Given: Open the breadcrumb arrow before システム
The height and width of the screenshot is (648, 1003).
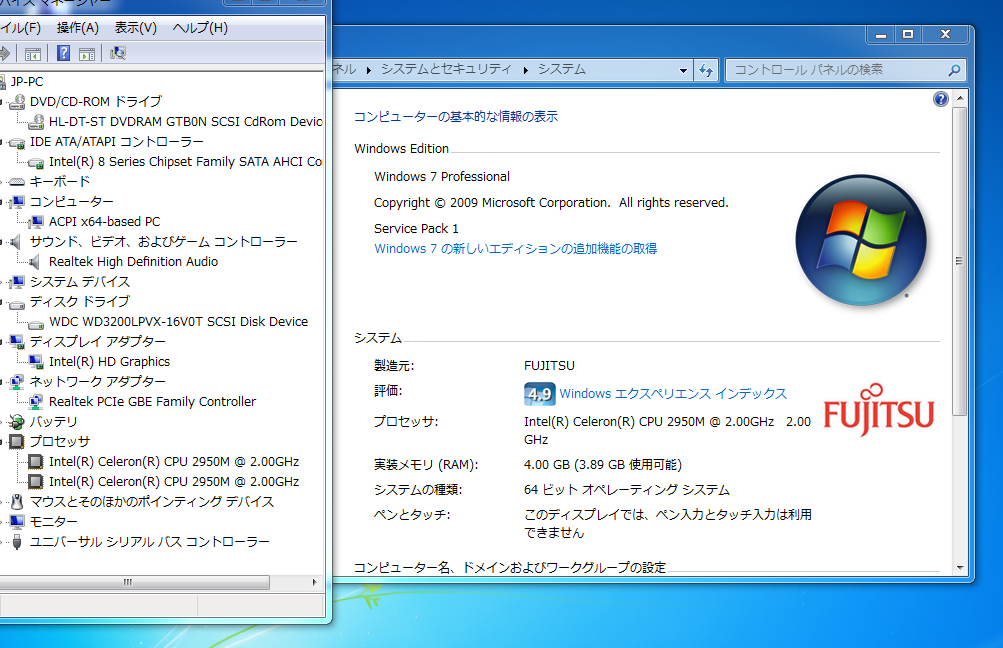Looking at the screenshot, I should tap(526, 70).
